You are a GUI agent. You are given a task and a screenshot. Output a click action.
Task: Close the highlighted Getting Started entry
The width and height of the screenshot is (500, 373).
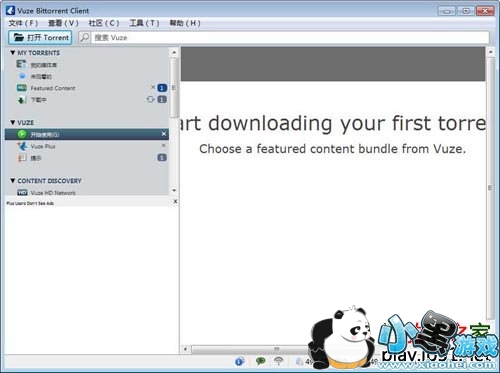click(164, 134)
